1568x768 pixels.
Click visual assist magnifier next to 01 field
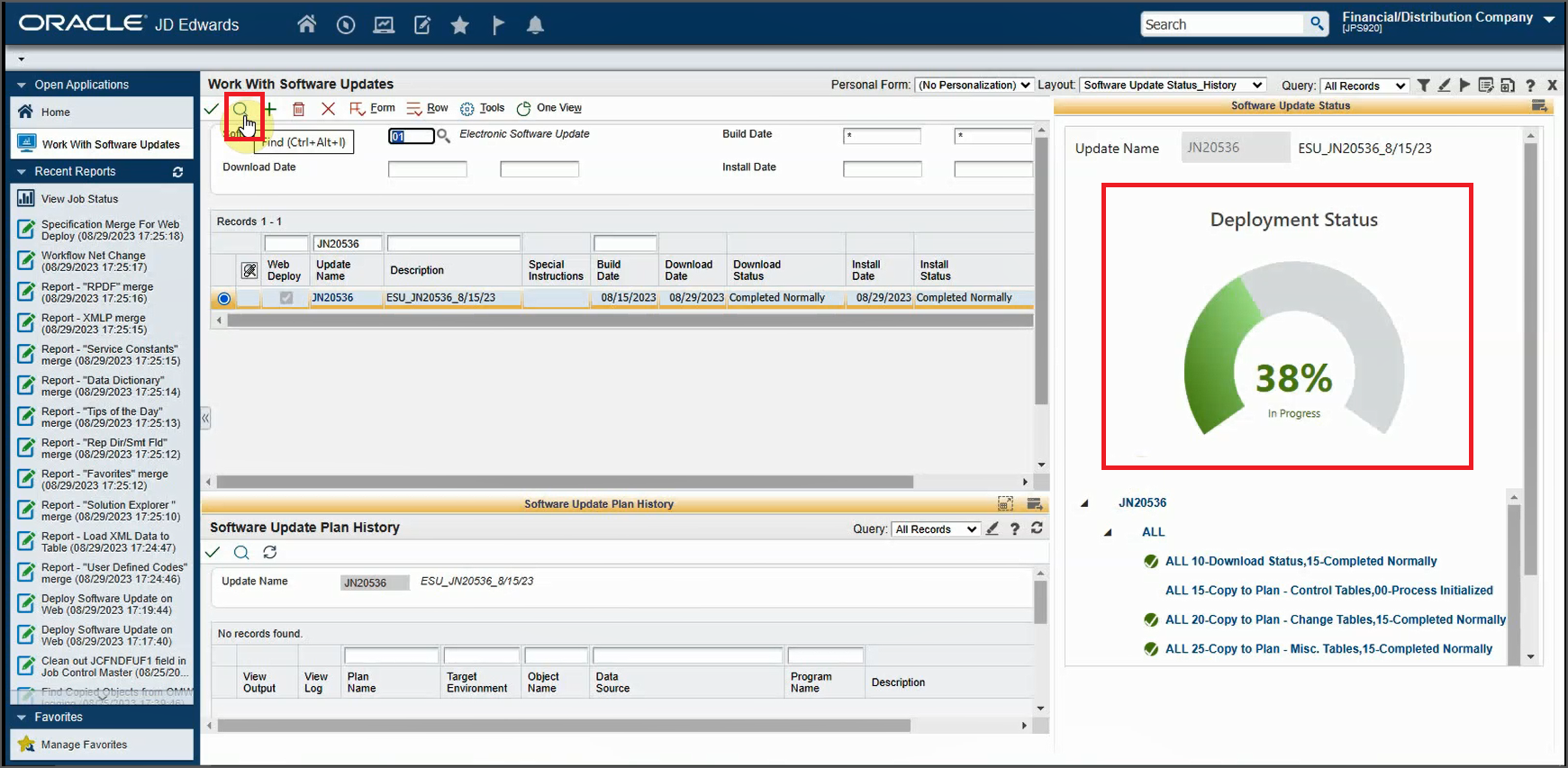tap(444, 136)
